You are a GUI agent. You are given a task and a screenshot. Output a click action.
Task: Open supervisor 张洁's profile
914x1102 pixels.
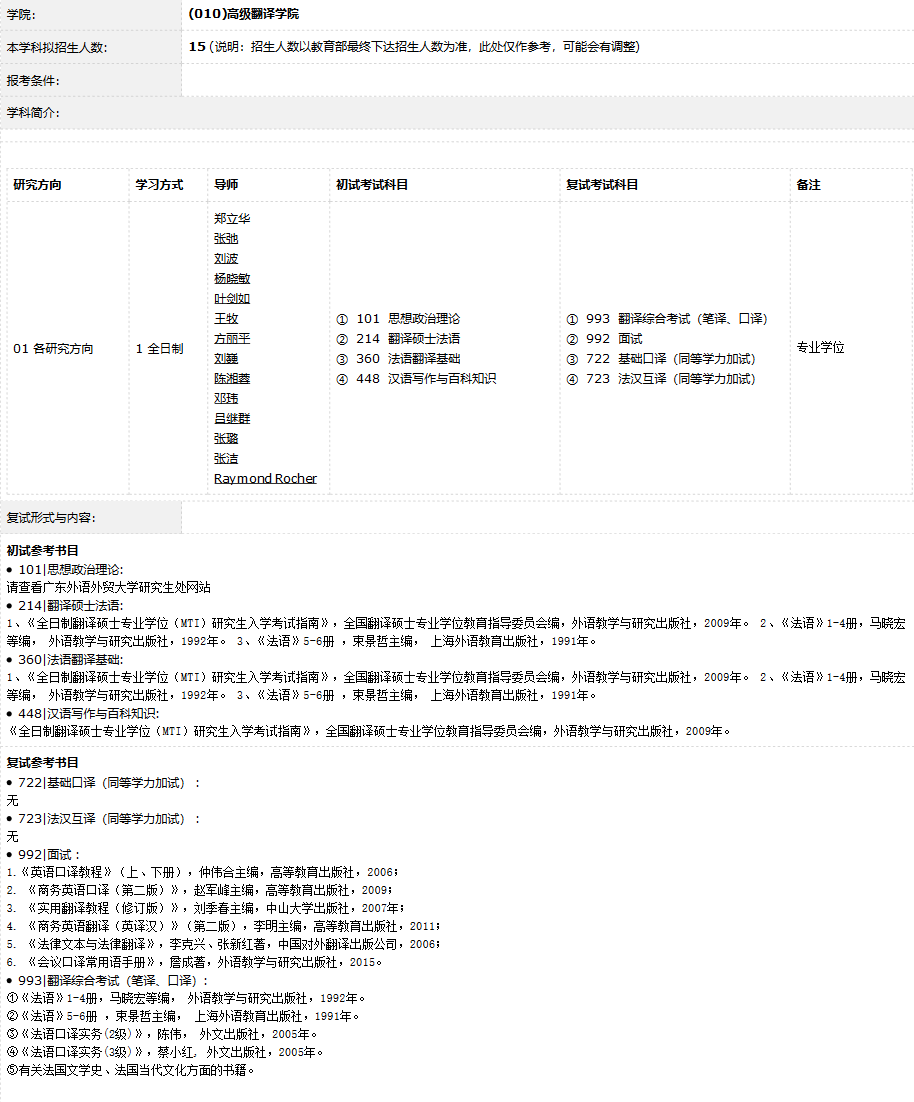226,458
